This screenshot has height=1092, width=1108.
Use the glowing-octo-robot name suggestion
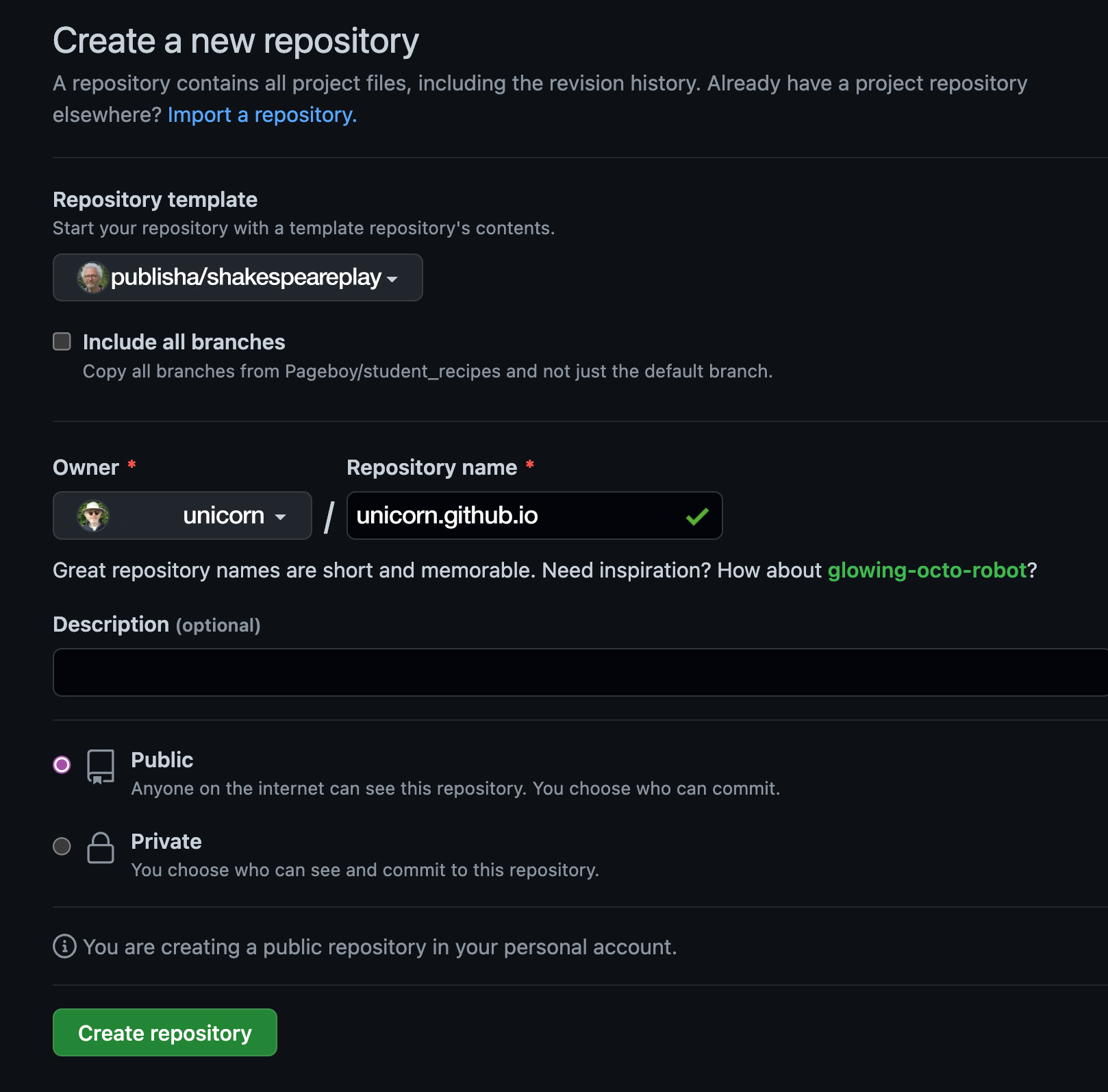click(927, 570)
